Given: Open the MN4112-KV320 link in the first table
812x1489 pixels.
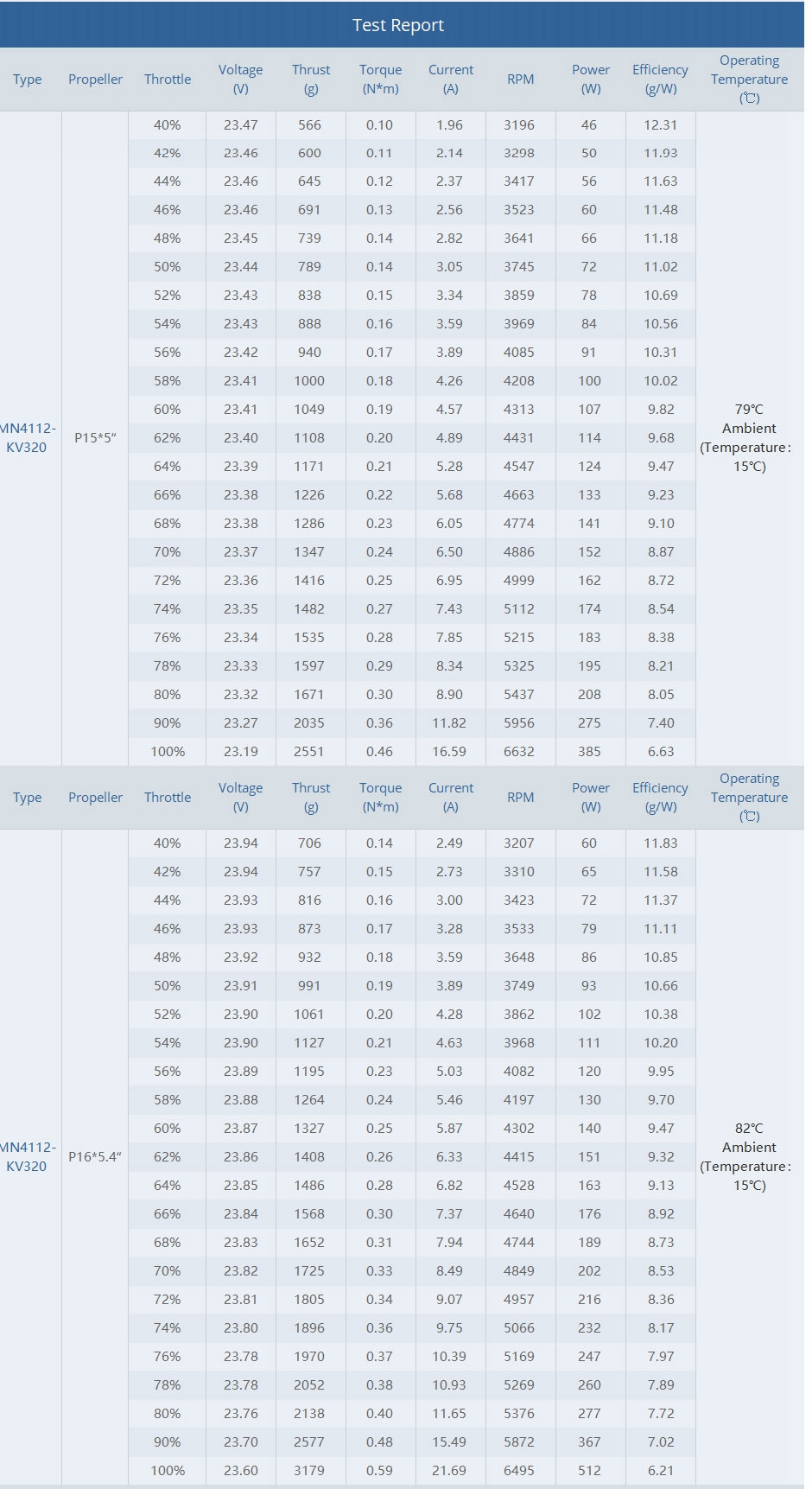Looking at the screenshot, I should (x=27, y=438).
